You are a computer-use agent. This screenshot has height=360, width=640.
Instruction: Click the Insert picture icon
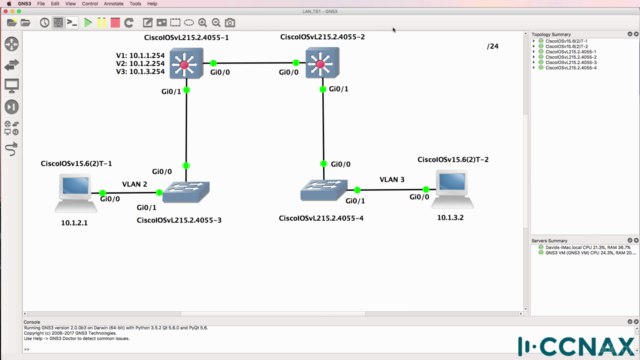pos(162,22)
